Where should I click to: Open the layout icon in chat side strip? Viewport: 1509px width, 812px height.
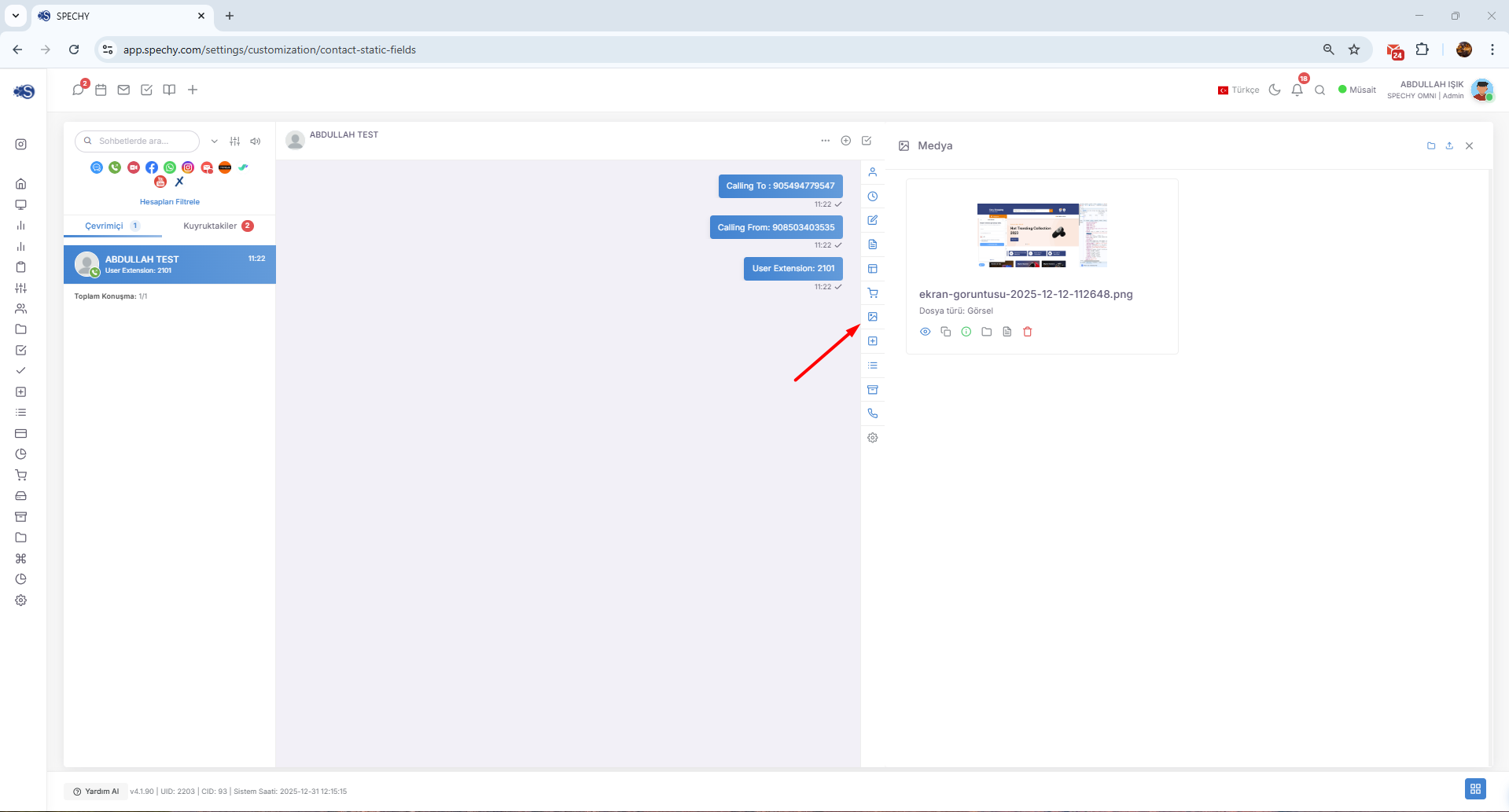[873, 269]
